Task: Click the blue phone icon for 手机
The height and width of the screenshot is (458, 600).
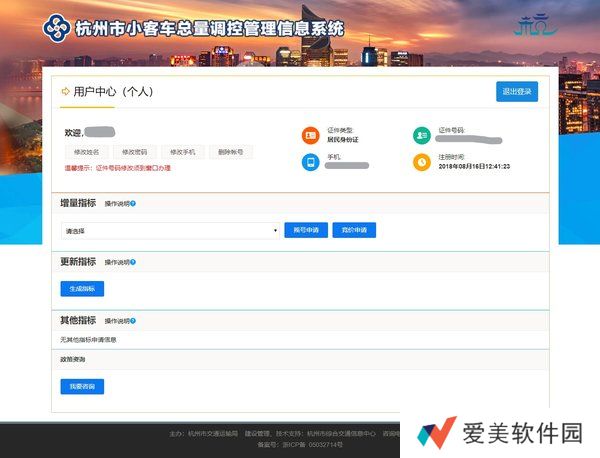Action: coord(310,162)
